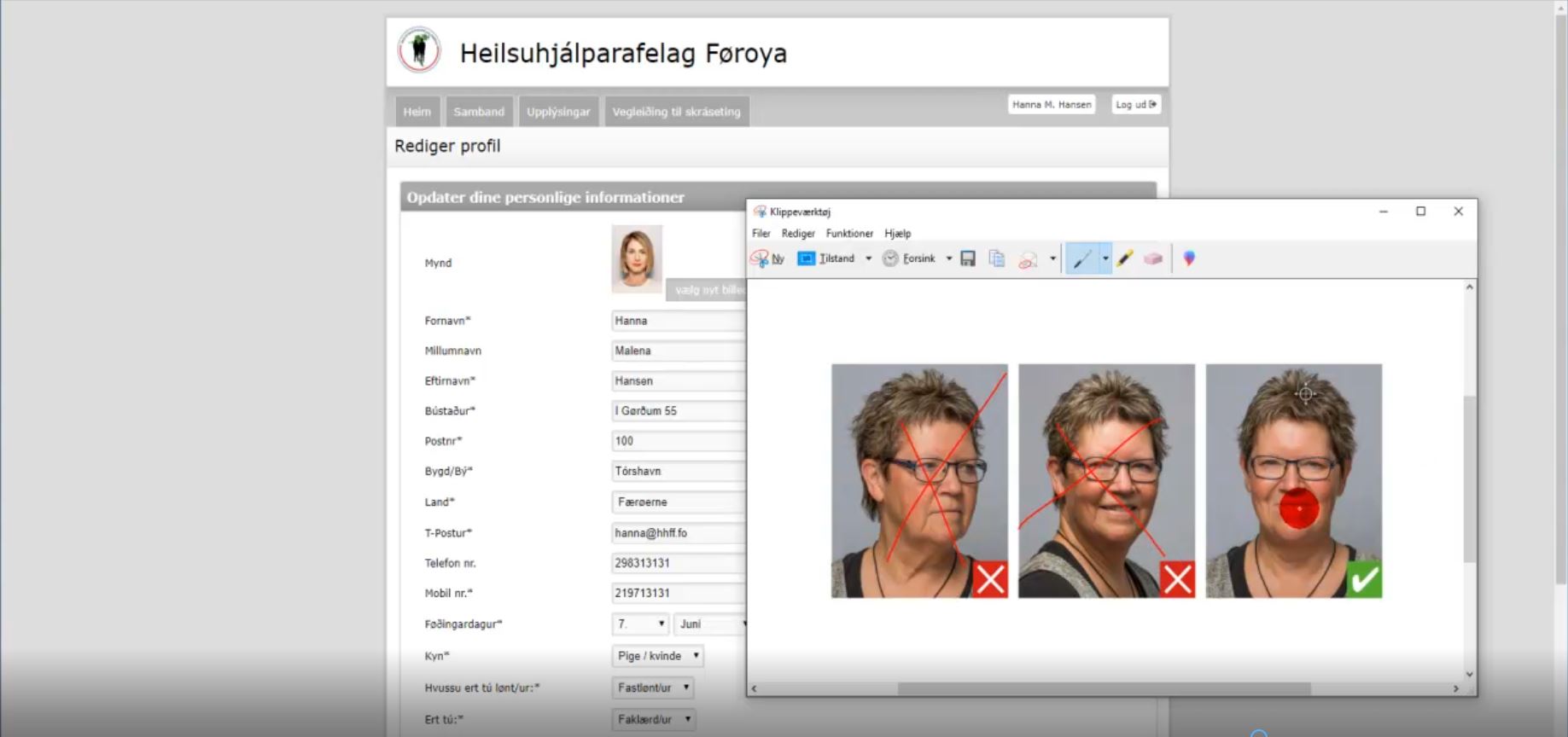1568x737 pixels.
Task: Open the birth month dropdown showing Juni
Action: [710, 624]
